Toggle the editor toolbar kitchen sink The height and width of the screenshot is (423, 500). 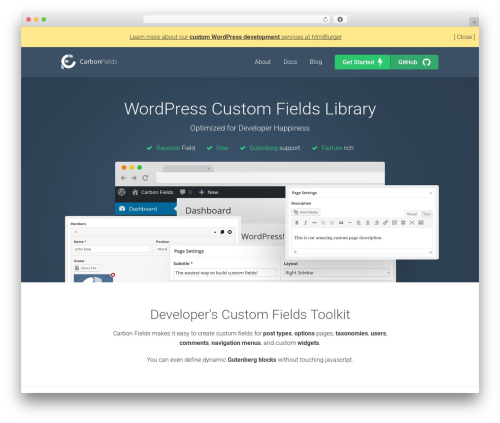pyautogui.click(x=421, y=223)
